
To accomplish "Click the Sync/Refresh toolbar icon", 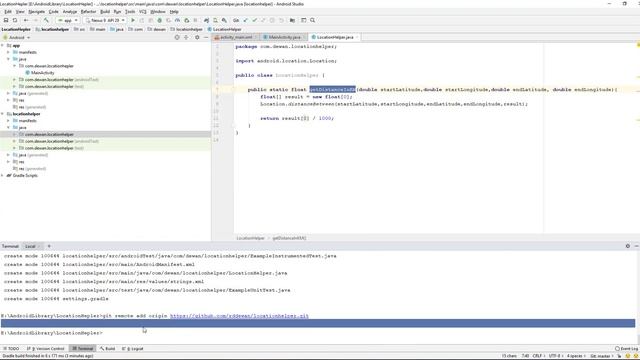I will click(x=15, y=20).
